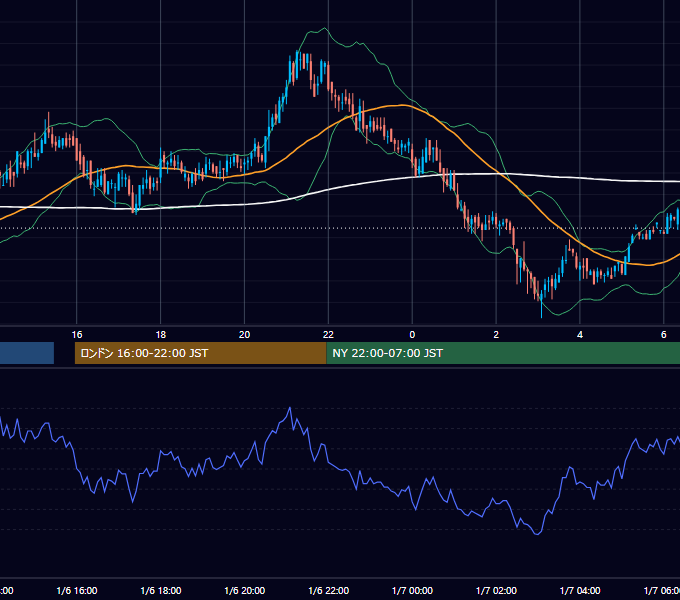Click the oscillator line peak near 21:00
Screen dimensions: 680x600
(x=290, y=408)
